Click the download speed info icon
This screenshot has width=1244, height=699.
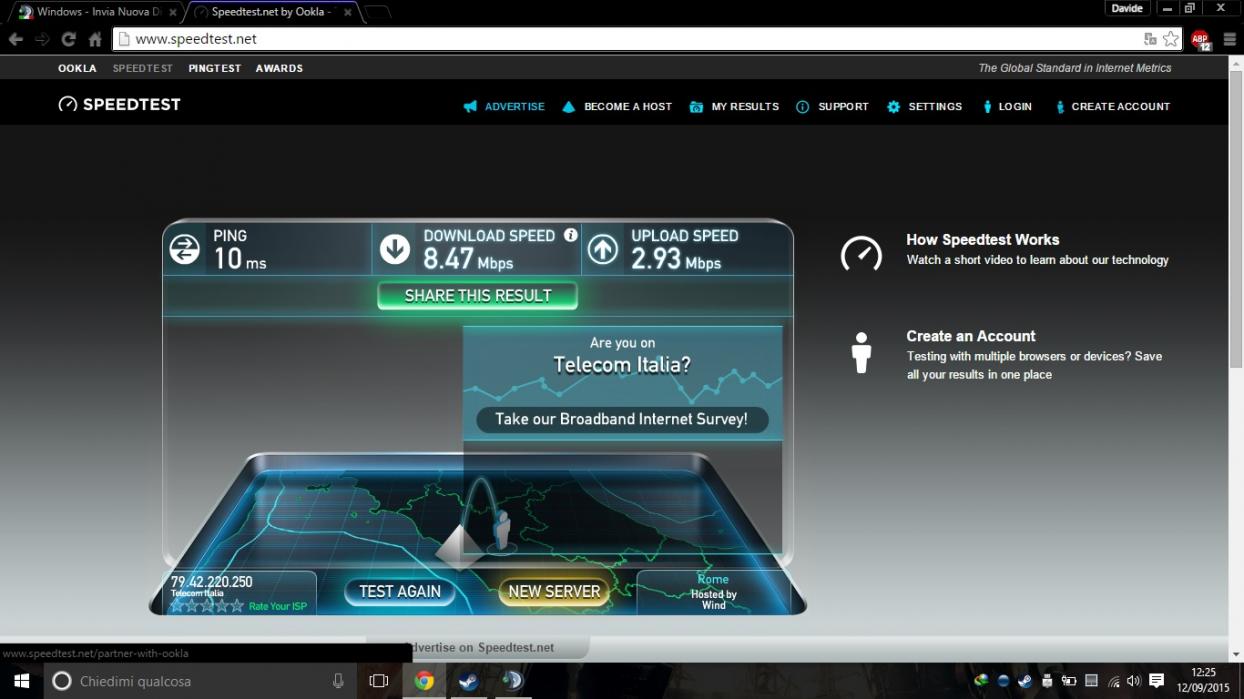[x=570, y=236]
